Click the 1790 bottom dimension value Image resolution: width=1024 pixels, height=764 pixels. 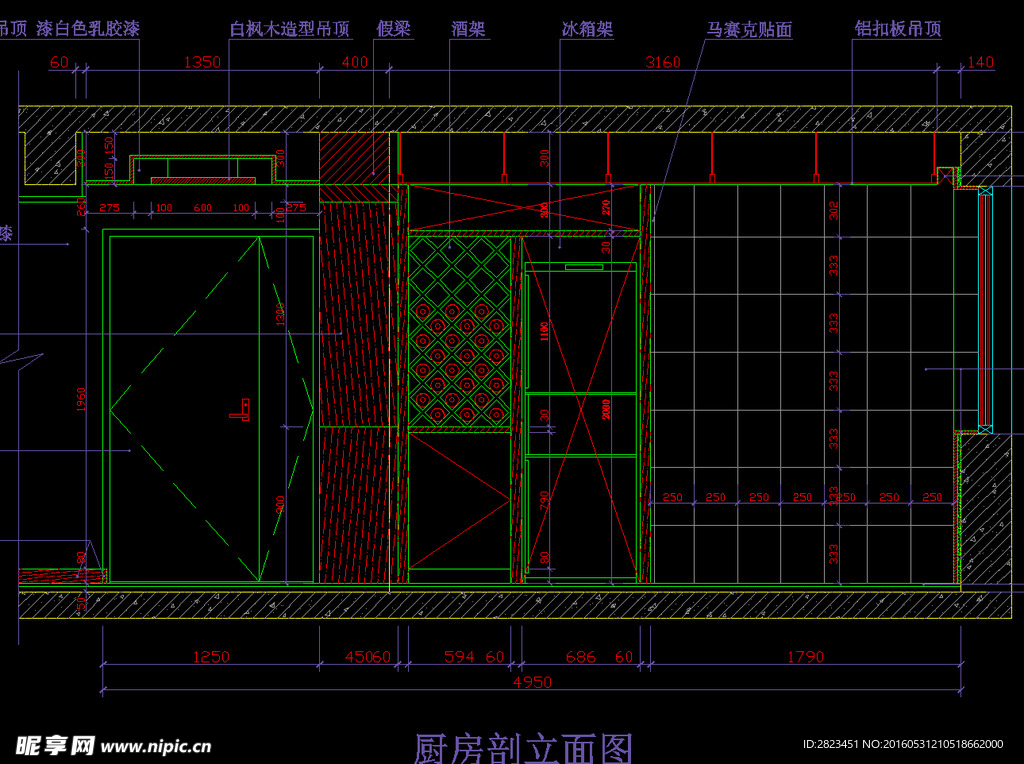tap(805, 657)
